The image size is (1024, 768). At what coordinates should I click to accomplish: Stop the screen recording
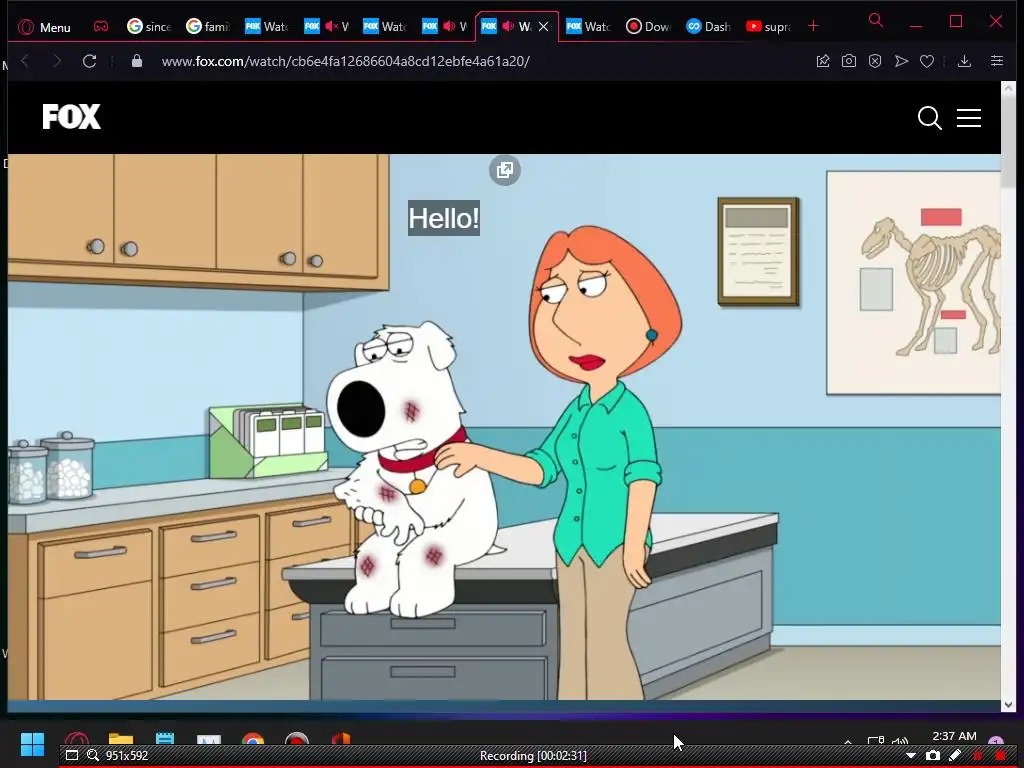click(x=1000, y=756)
